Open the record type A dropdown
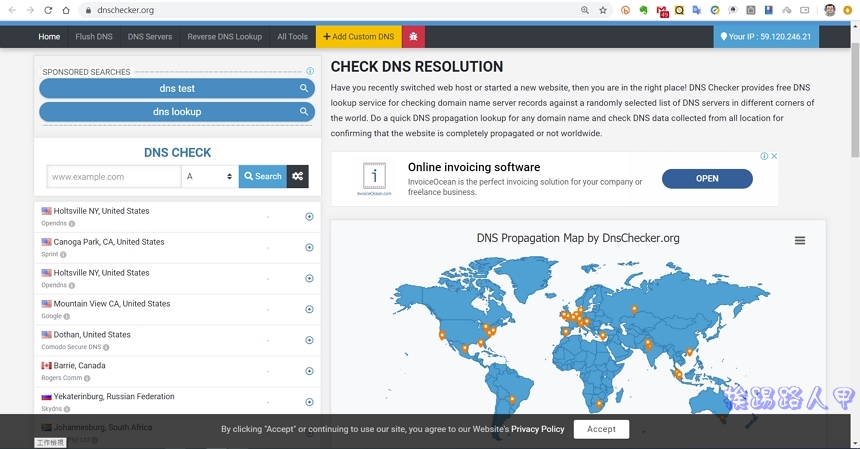 coord(210,176)
